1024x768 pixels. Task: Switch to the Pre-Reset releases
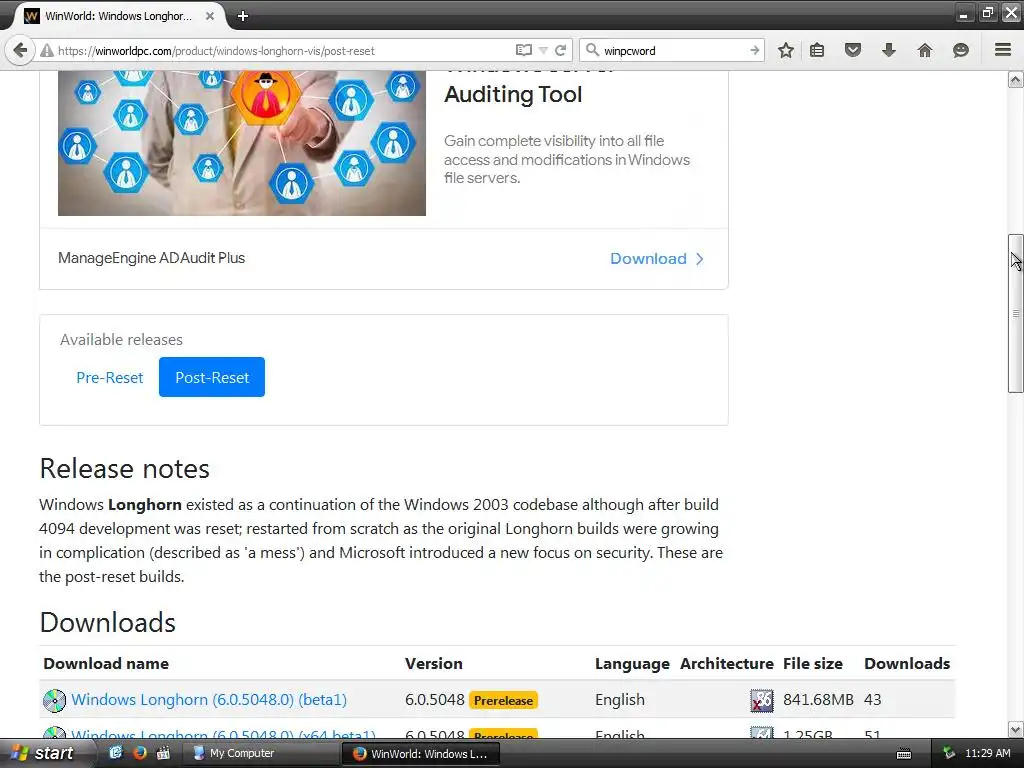click(110, 377)
